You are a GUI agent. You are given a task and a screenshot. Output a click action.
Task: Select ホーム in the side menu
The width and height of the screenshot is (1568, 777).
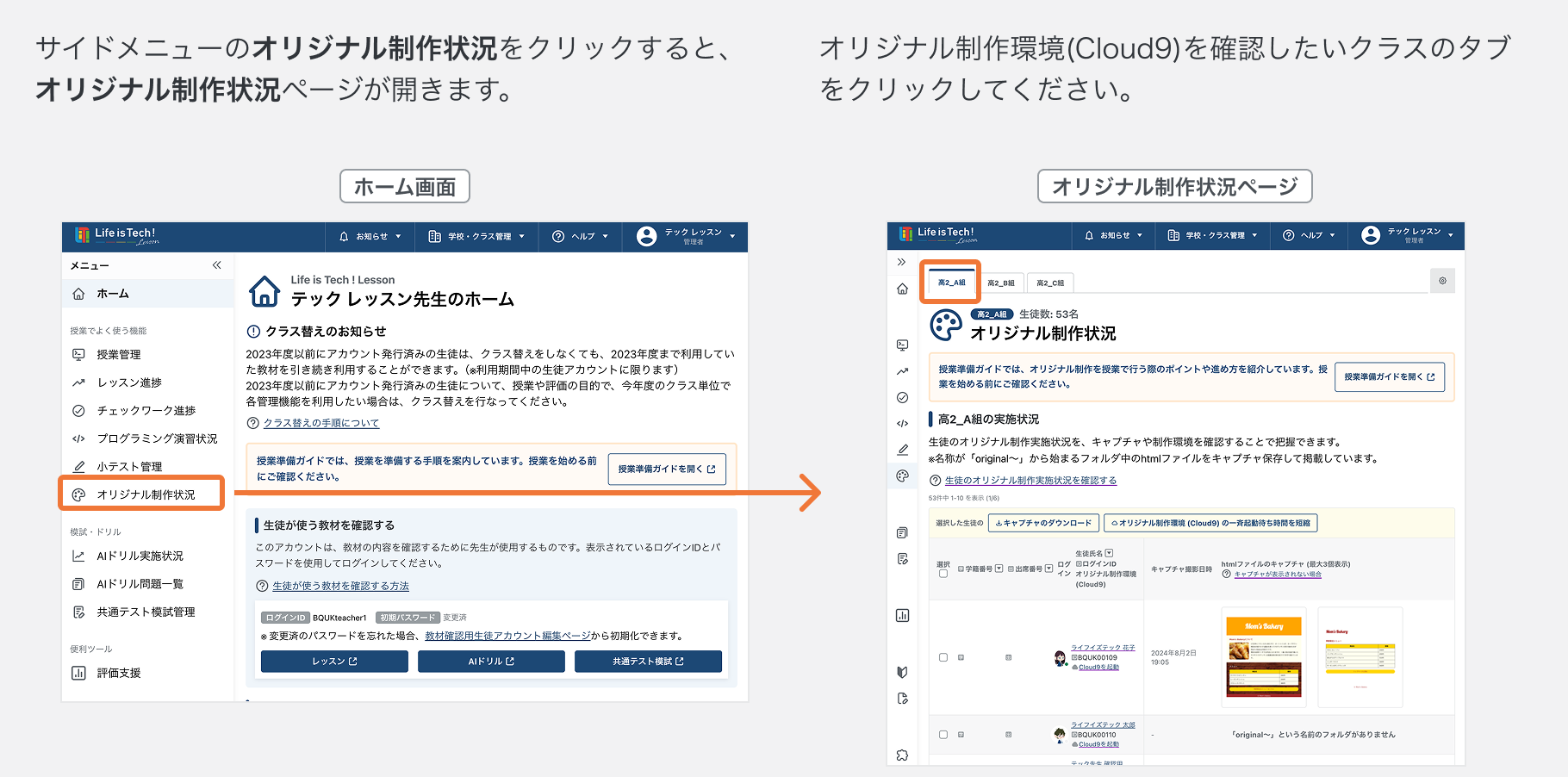(x=147, y=294)
